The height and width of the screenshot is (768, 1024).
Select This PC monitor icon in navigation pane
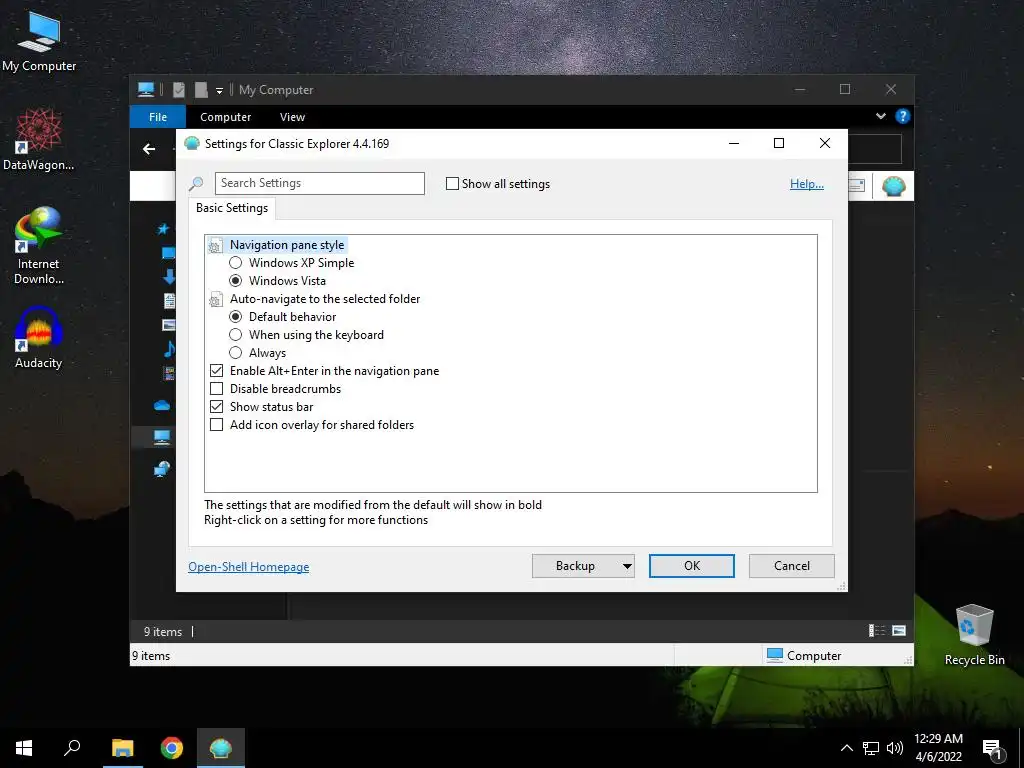(162, 437)
